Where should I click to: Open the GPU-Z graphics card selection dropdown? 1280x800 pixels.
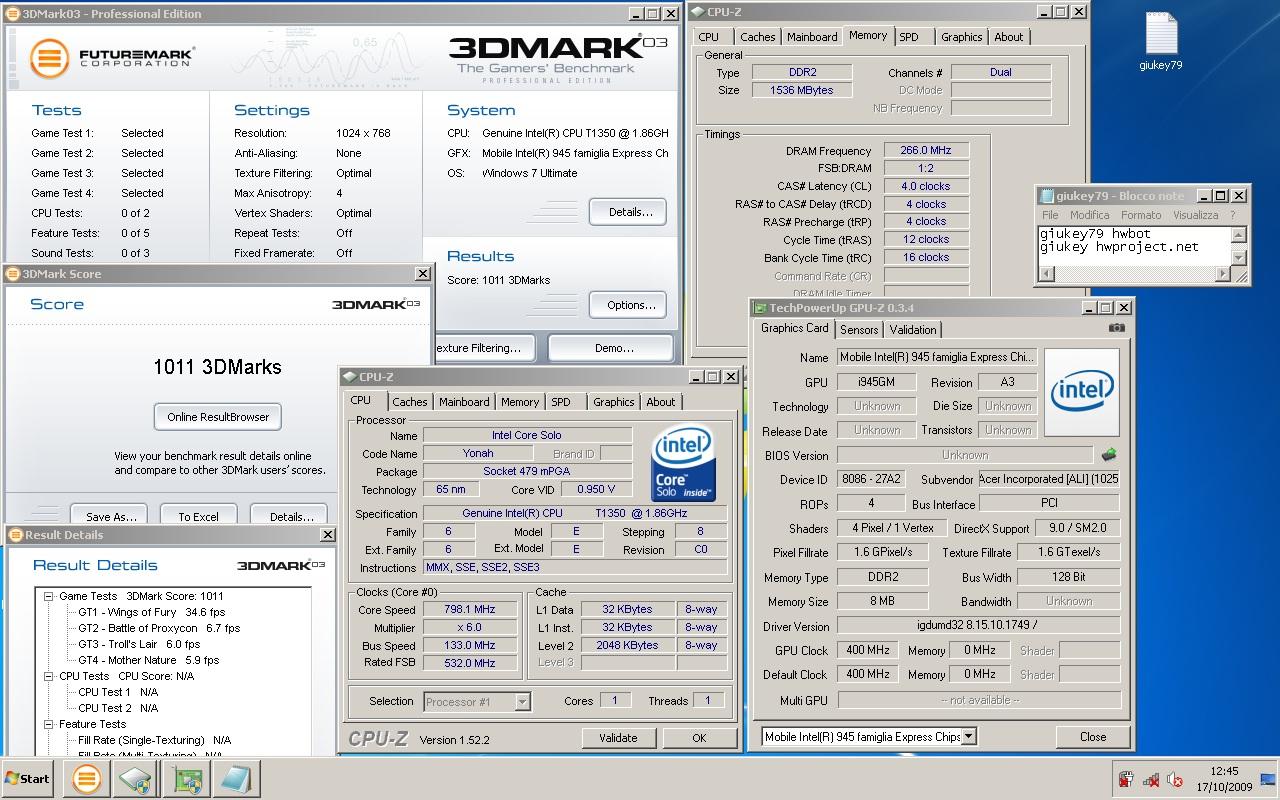pos(968,737)
